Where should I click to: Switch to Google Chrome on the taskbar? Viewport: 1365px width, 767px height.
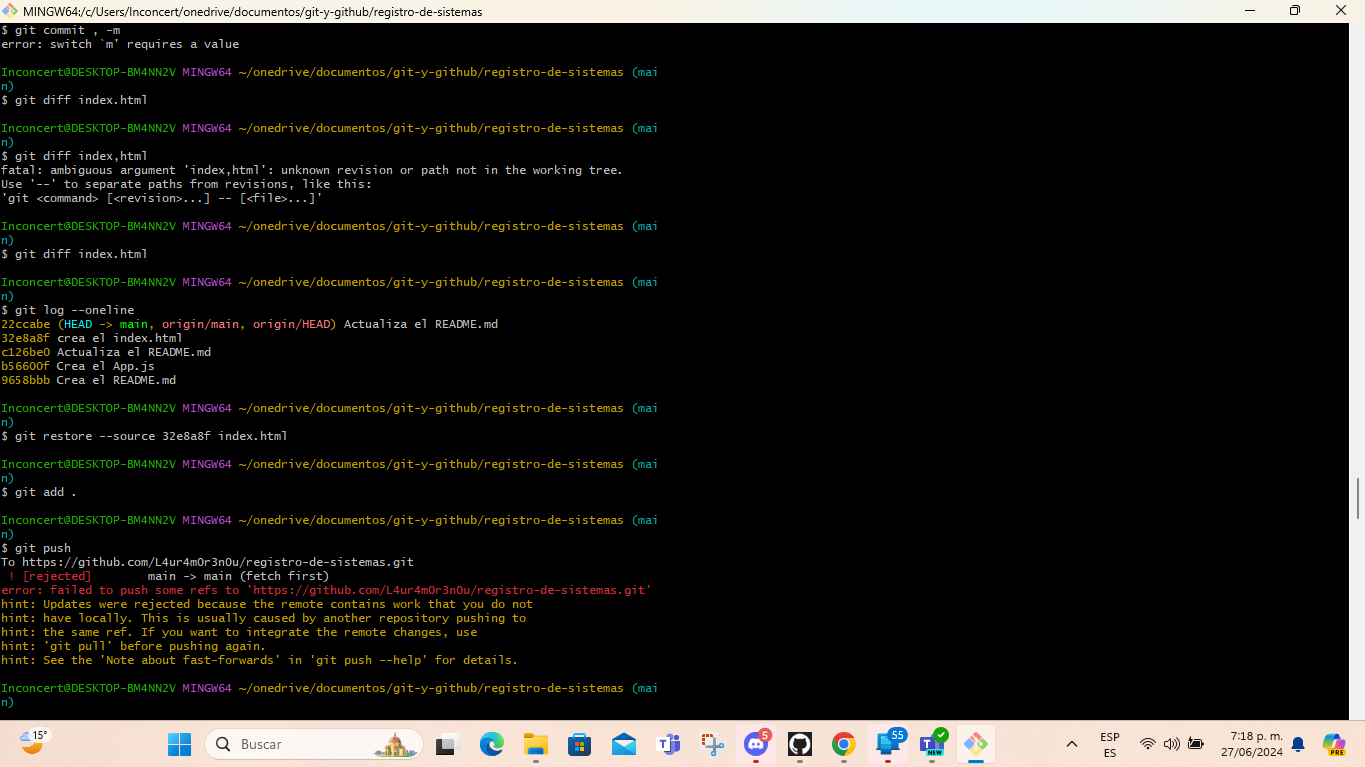tap(844, 744)
